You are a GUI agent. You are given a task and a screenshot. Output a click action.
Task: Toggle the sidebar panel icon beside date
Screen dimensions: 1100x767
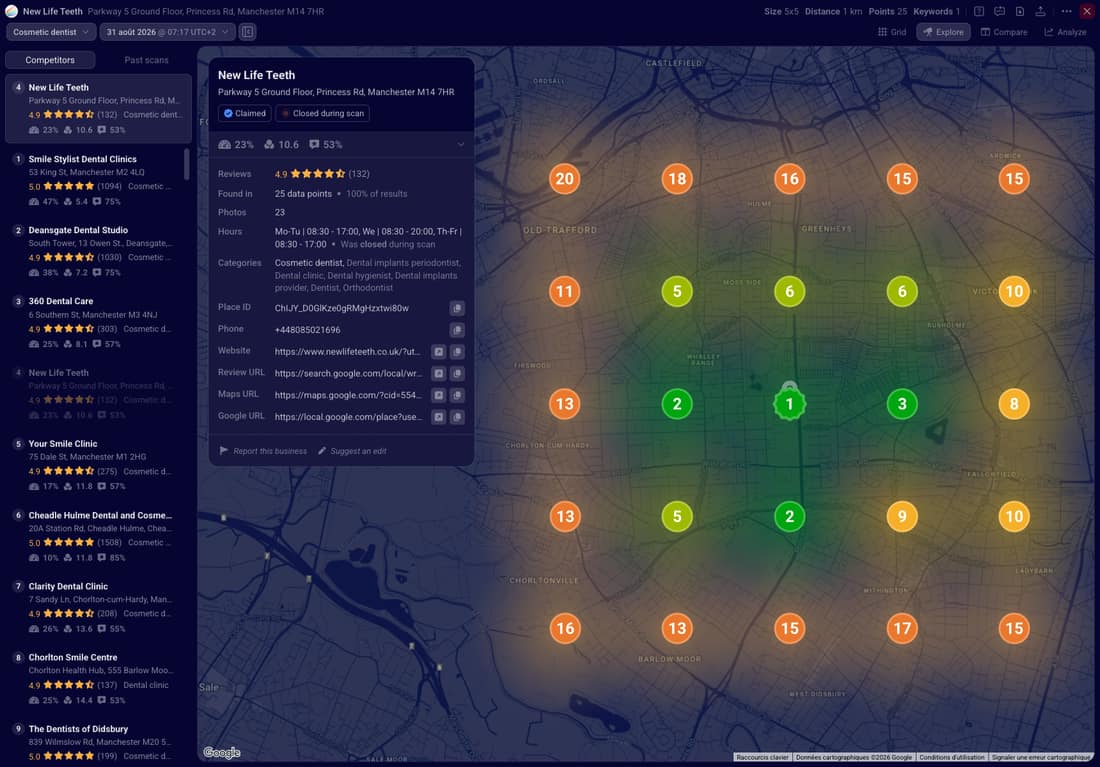[248, 32]
